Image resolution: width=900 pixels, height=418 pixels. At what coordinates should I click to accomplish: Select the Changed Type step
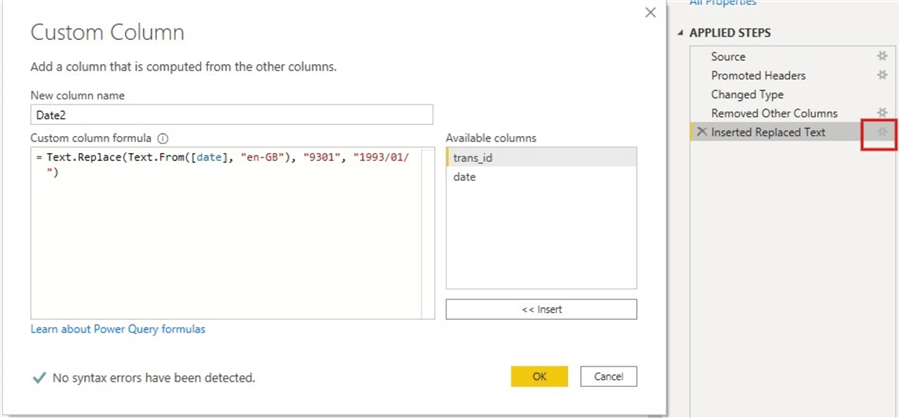pyautogui.click(x=747, y=94)
